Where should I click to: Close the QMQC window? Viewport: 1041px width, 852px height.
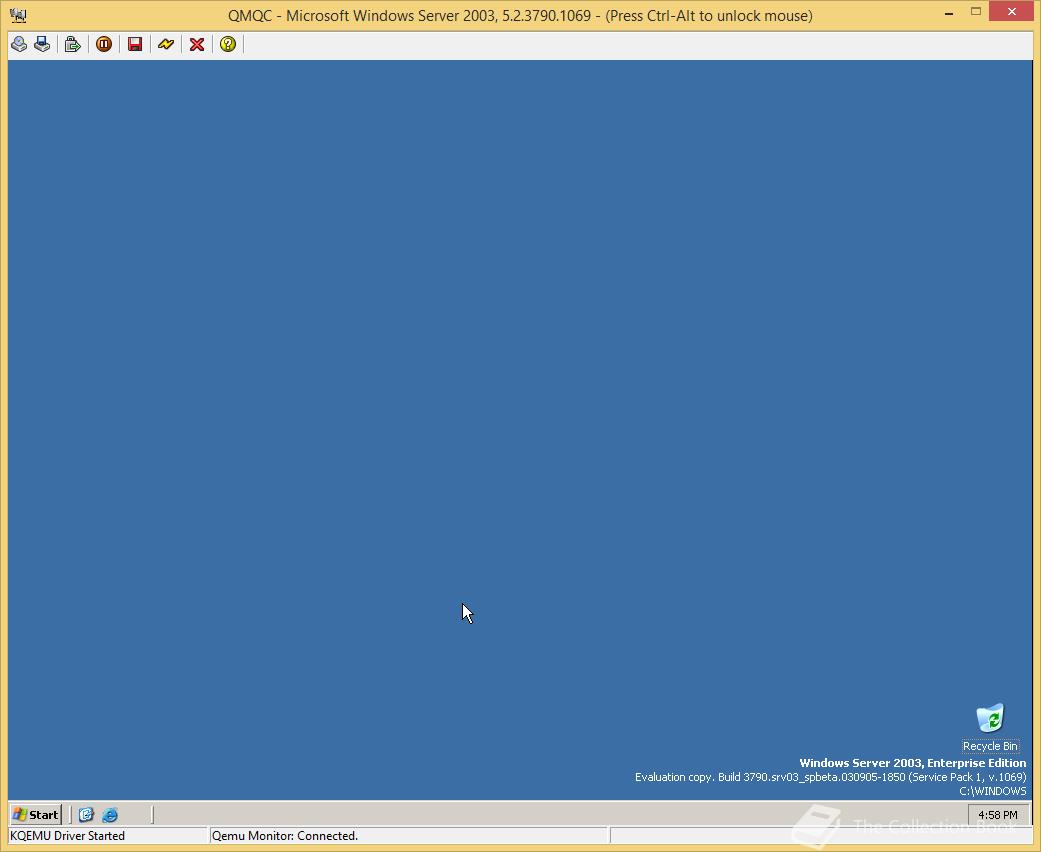pos(1011,12)
